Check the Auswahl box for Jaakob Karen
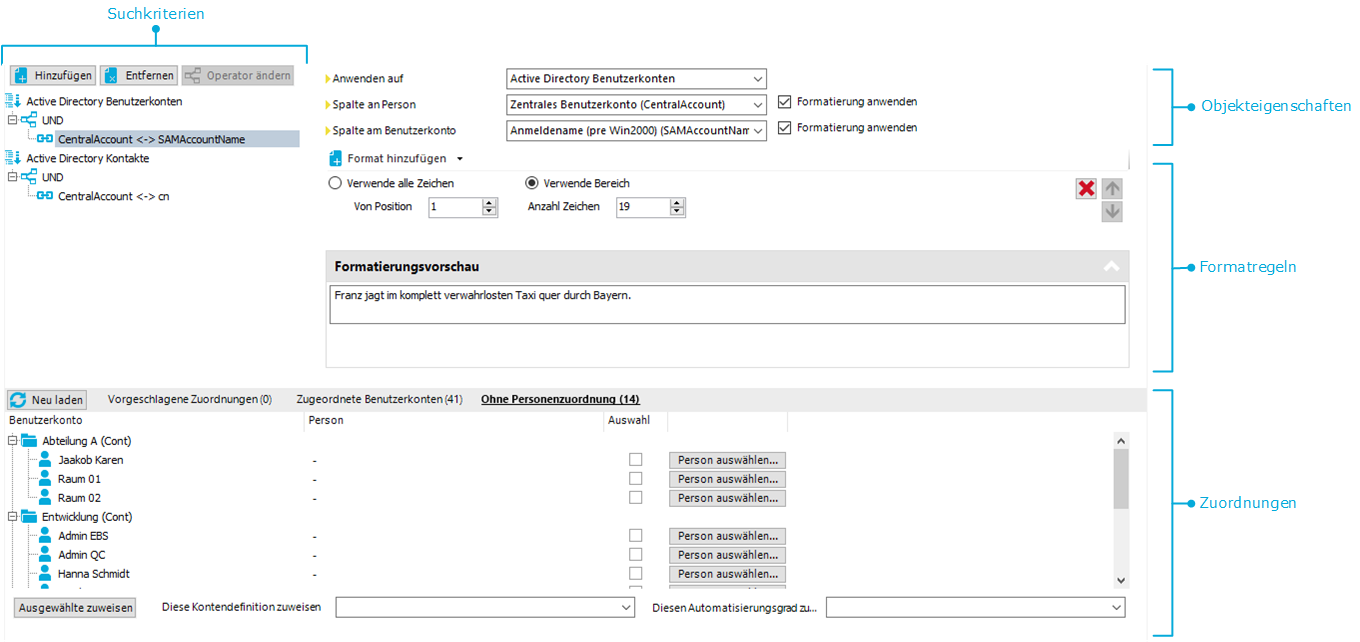 click(x=636, y=460)
